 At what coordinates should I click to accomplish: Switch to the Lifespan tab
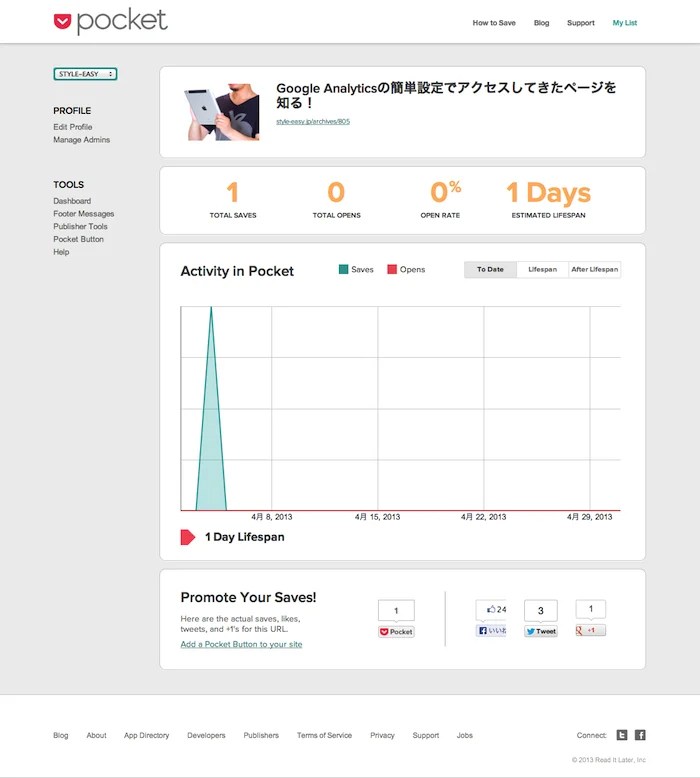tap(542, 269)
